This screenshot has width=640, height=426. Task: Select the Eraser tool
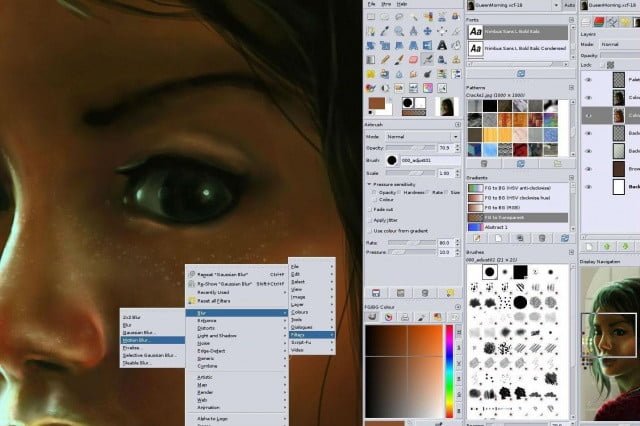pos(413,60)
